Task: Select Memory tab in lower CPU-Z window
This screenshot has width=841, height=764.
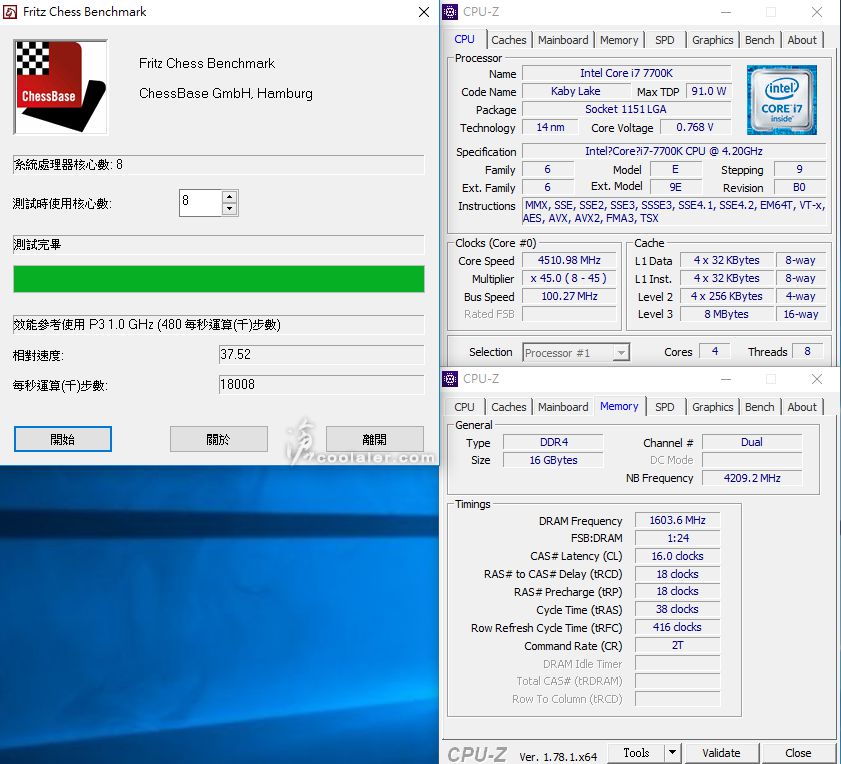Action: click(619, 406)
